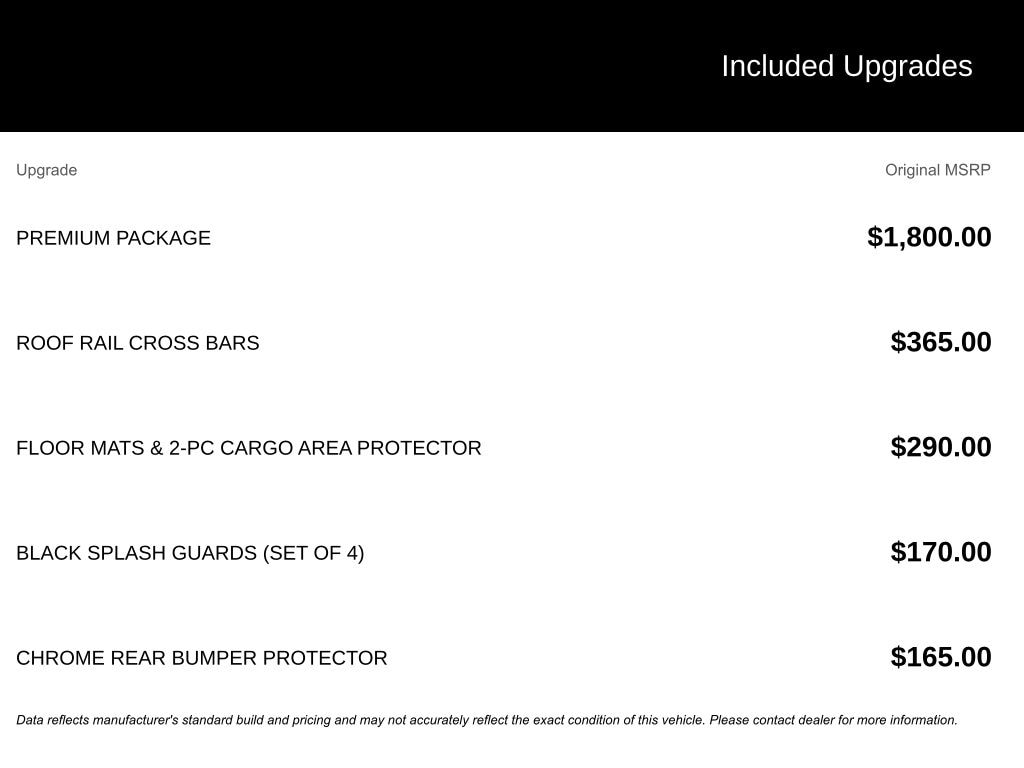The image size is (1024, 768).
Task: Click the word "CHROME" in last row
Action: coord(60,658)
